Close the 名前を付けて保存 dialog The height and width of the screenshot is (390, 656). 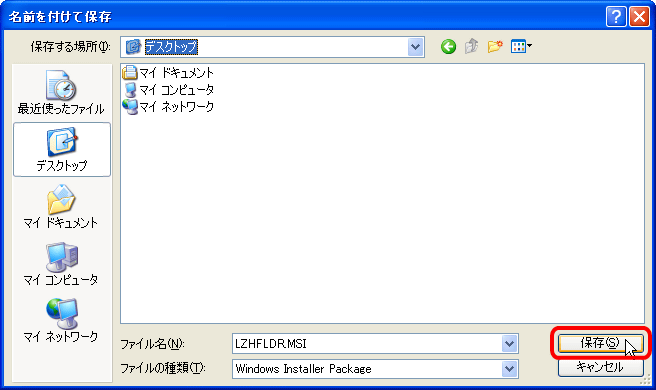tap(639, 17)
